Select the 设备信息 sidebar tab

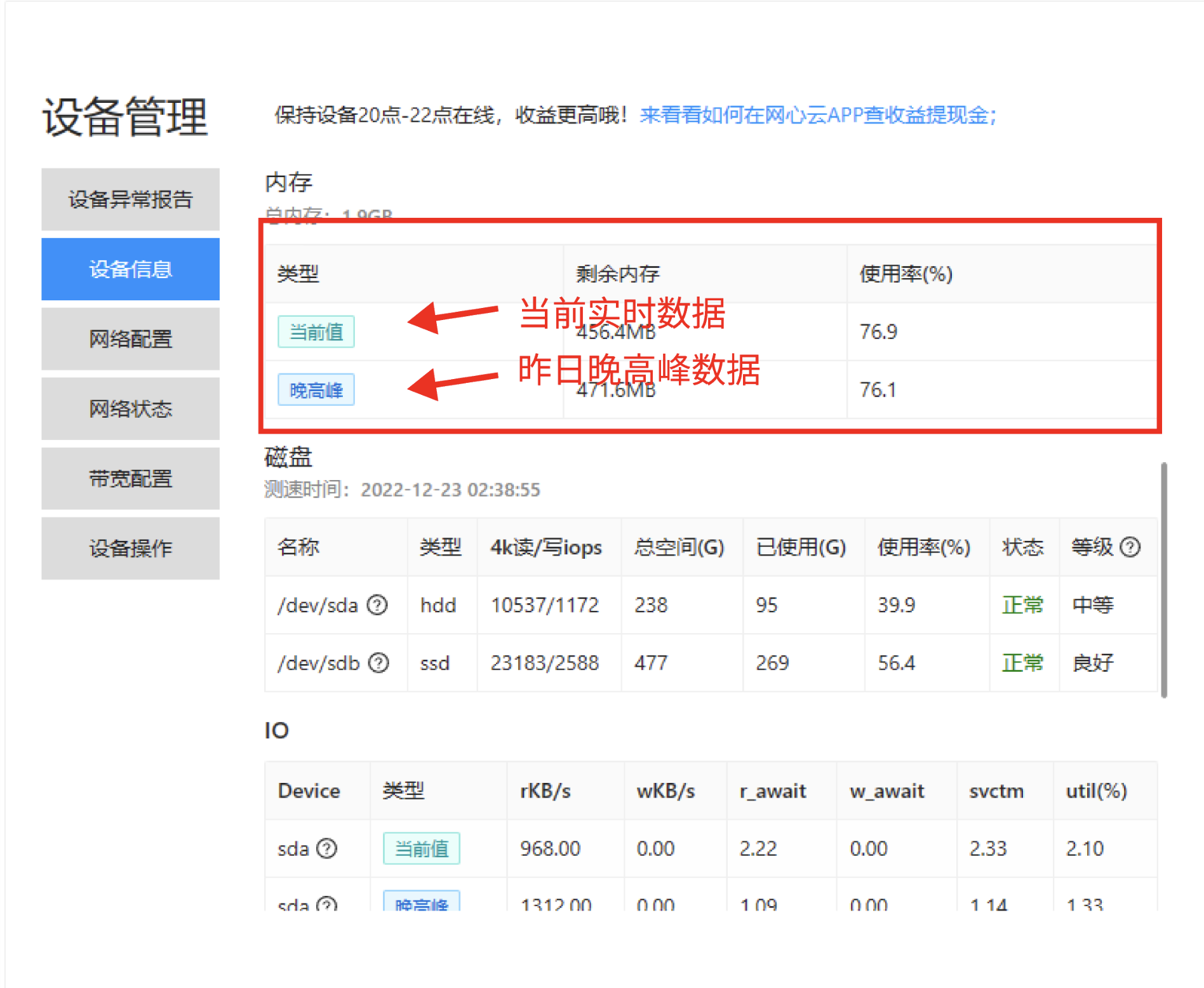coord(130,269)
